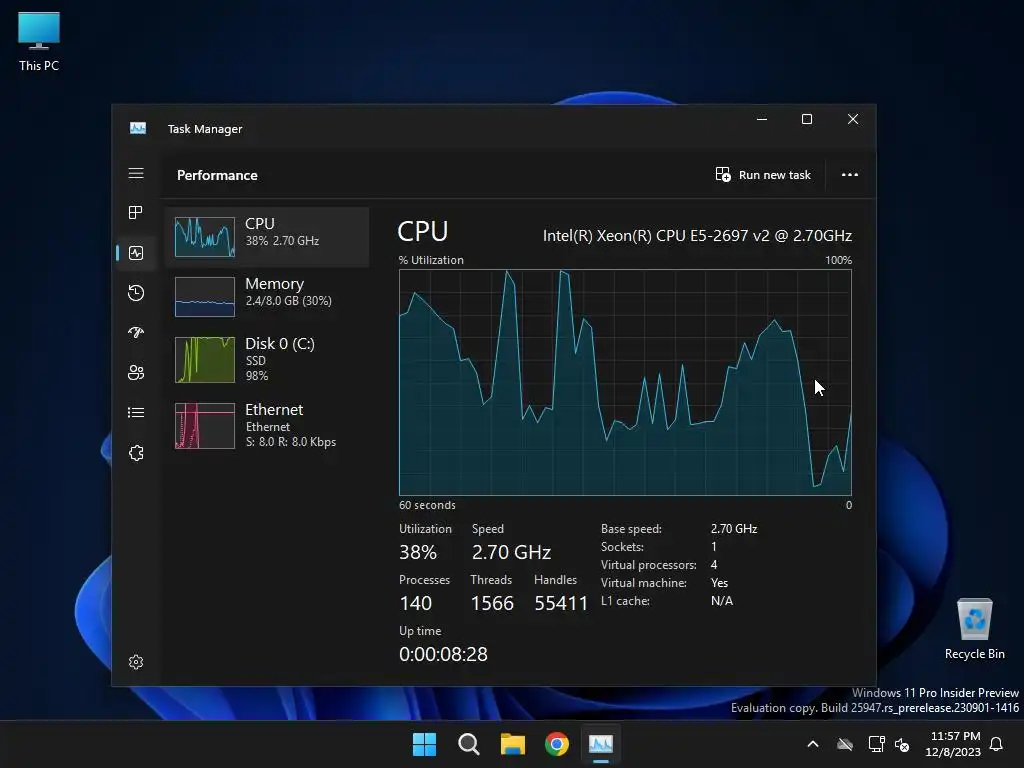
Task: Open File Explorer from the taskbar
Action: [x=513, y=744]
